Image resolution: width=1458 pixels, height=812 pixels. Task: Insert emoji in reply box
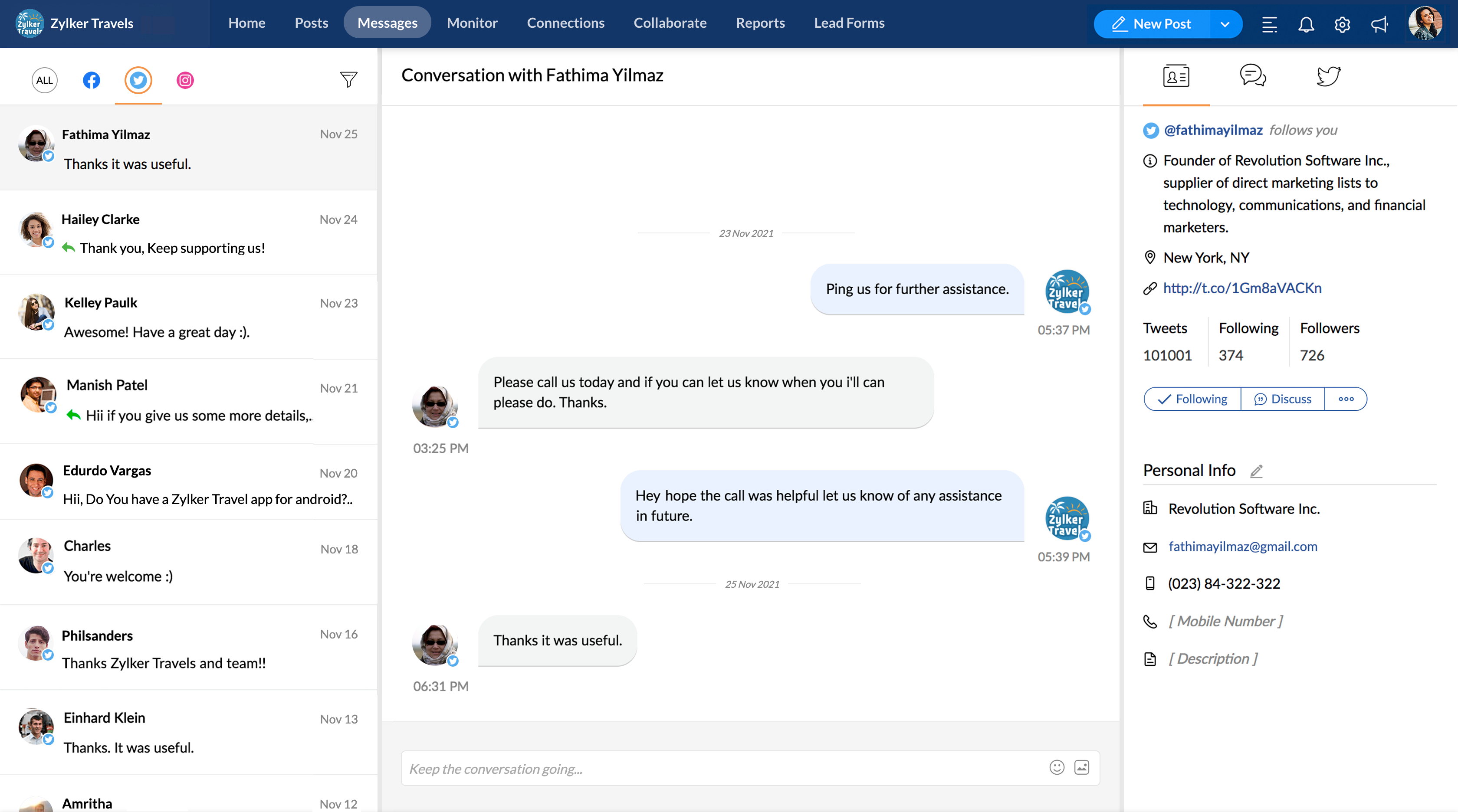tap(1056, 767)
